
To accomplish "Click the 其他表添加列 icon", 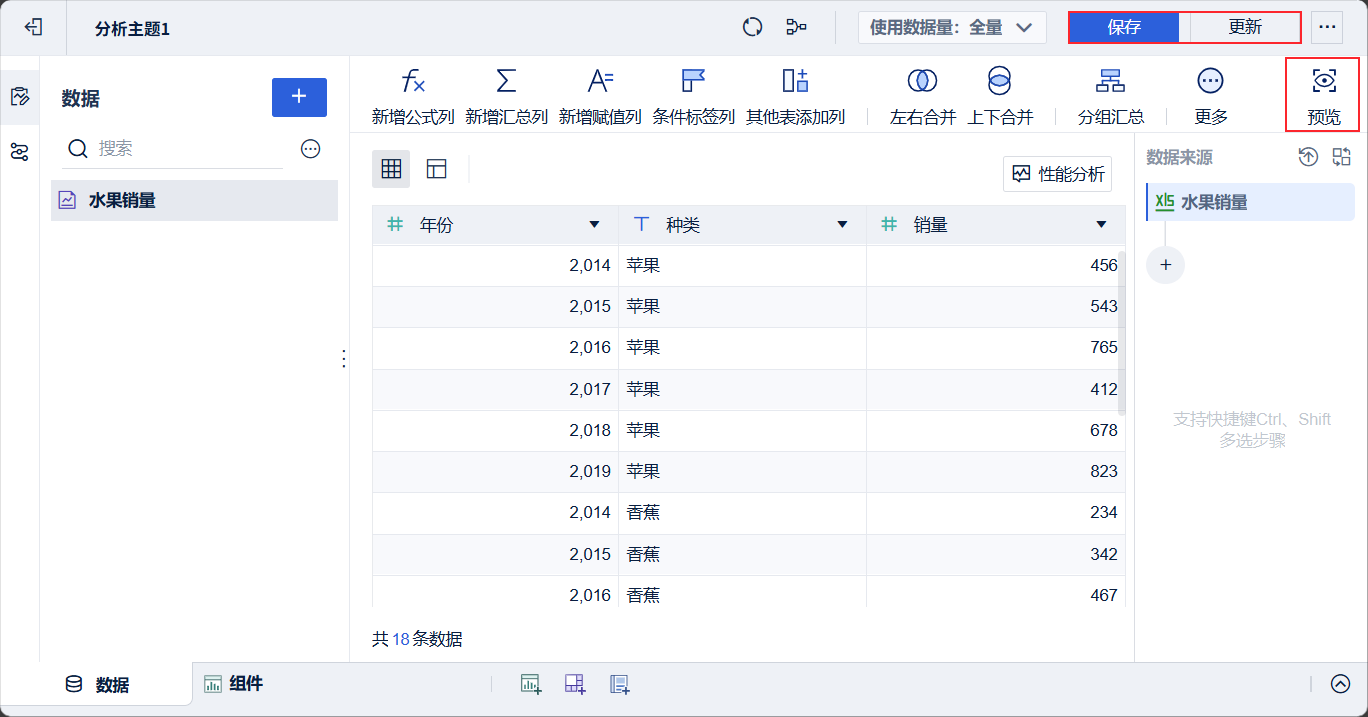I will point(795,81).
